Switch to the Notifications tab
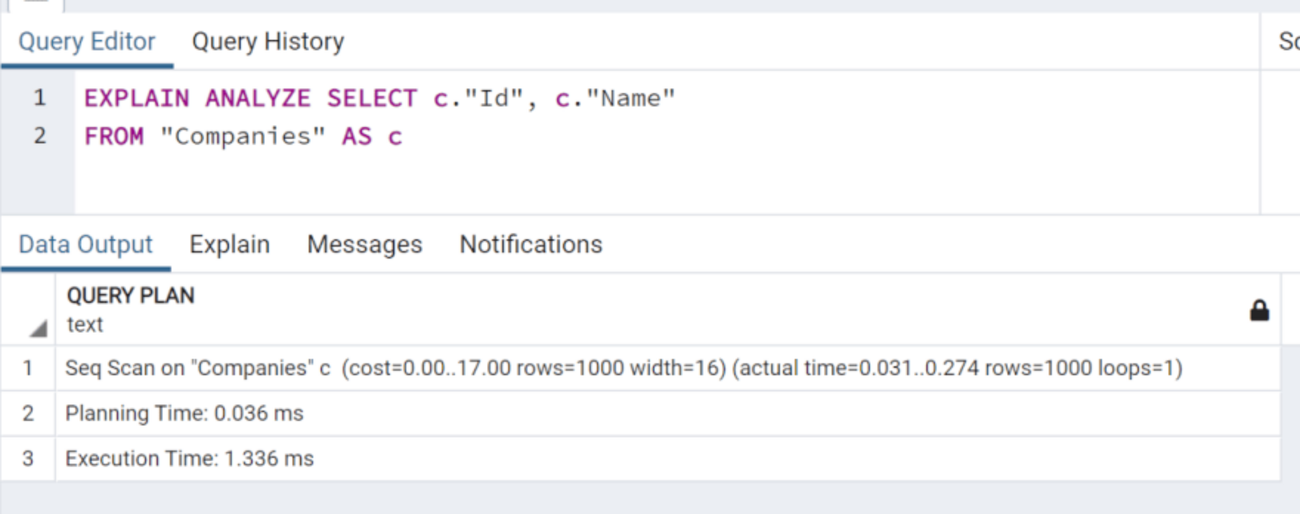 tap(531, 245)
